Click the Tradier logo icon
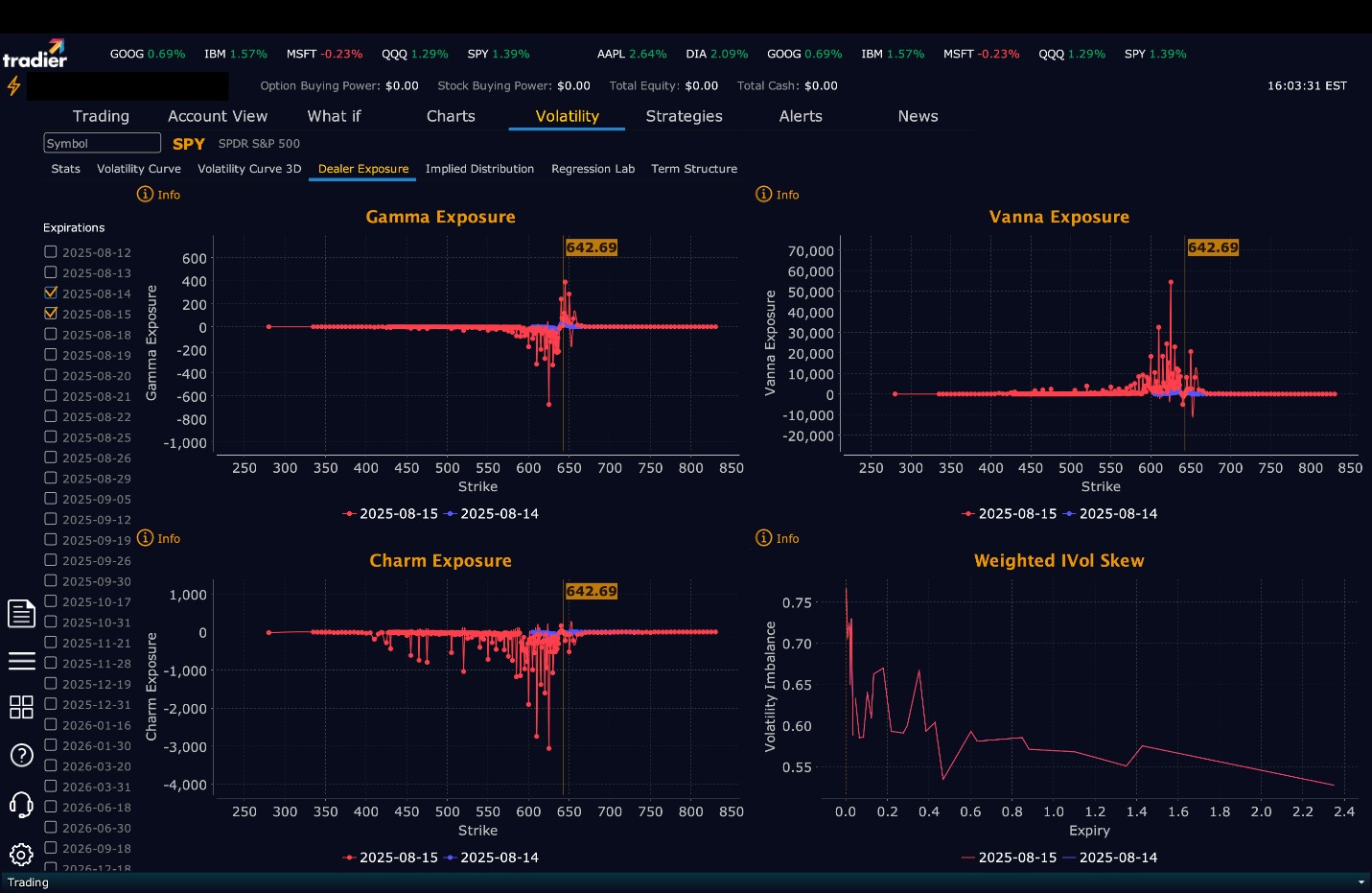Screen dimensions: 1372x893 pyautogui.click(x=35, y=54)
